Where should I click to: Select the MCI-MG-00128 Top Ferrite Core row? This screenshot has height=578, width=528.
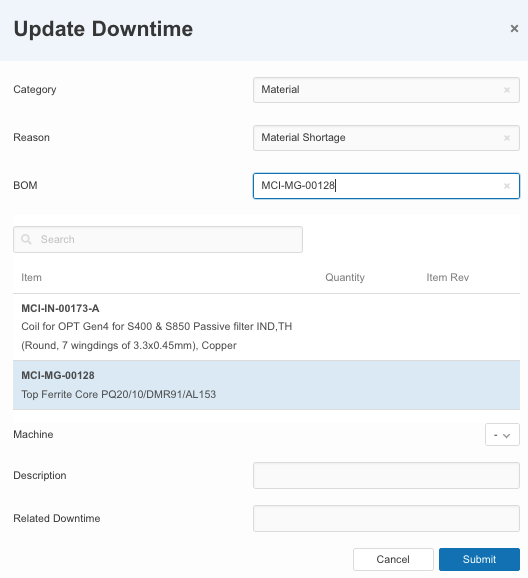(x=266, y=385)
